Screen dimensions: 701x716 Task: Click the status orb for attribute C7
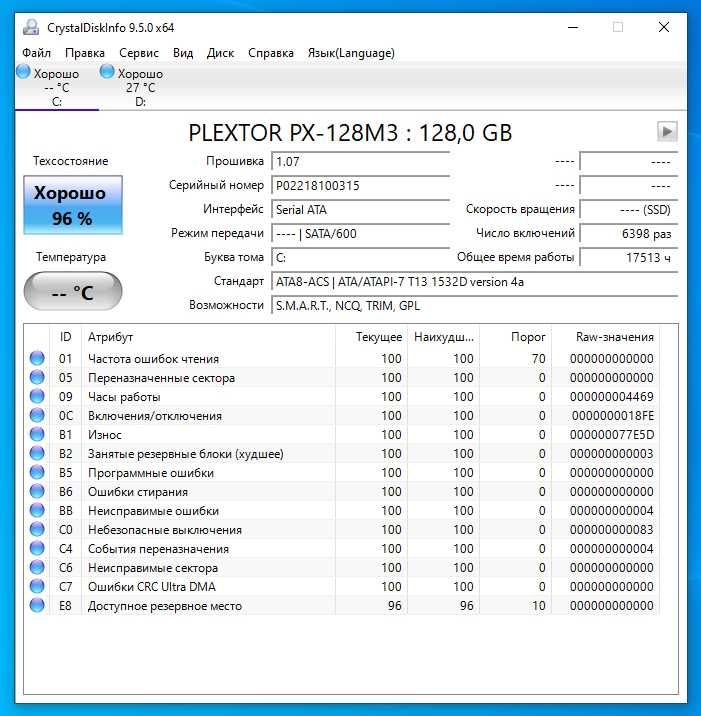(37, 586)
